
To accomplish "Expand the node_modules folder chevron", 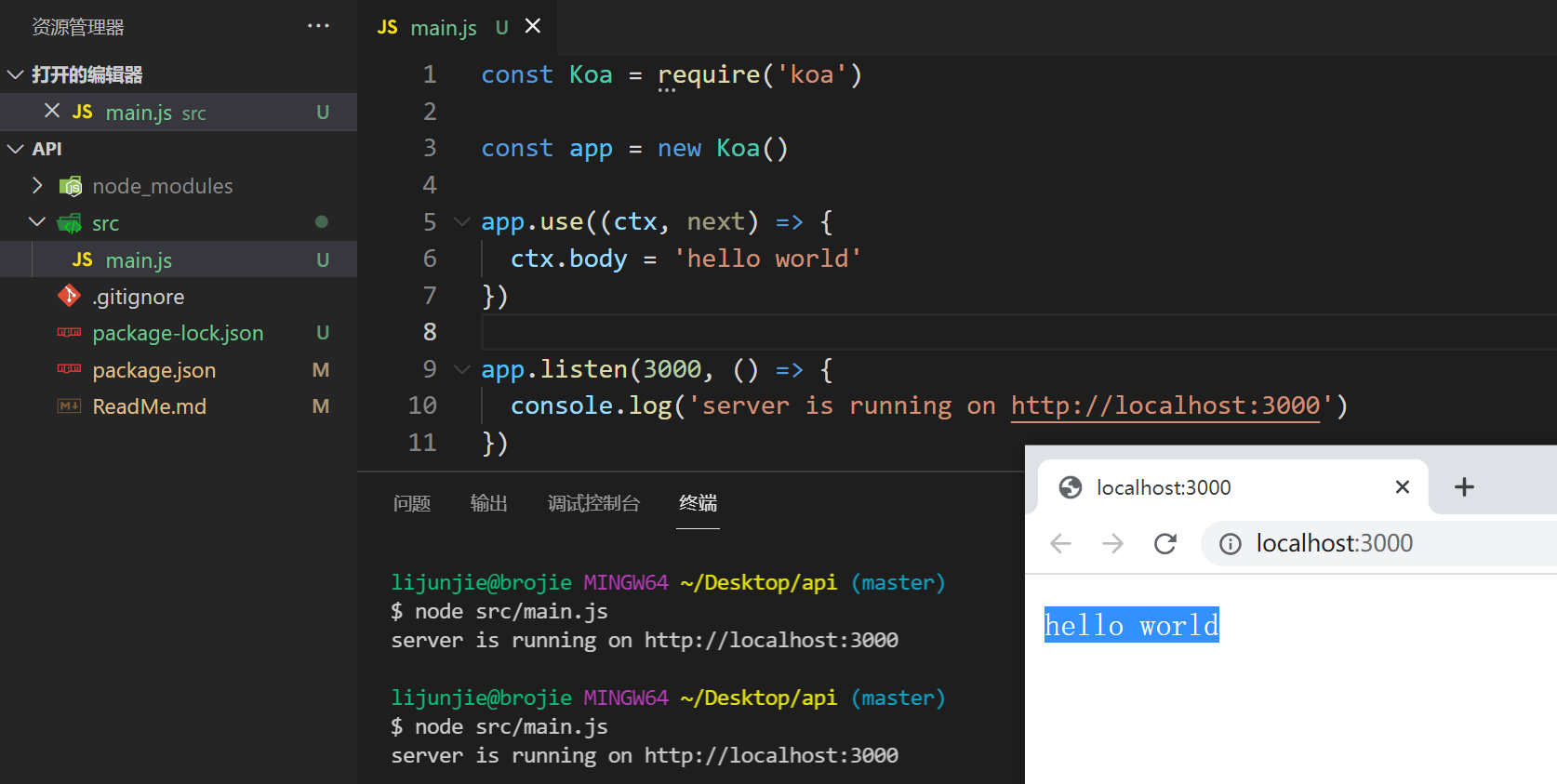I will click(x=37, y=185).
